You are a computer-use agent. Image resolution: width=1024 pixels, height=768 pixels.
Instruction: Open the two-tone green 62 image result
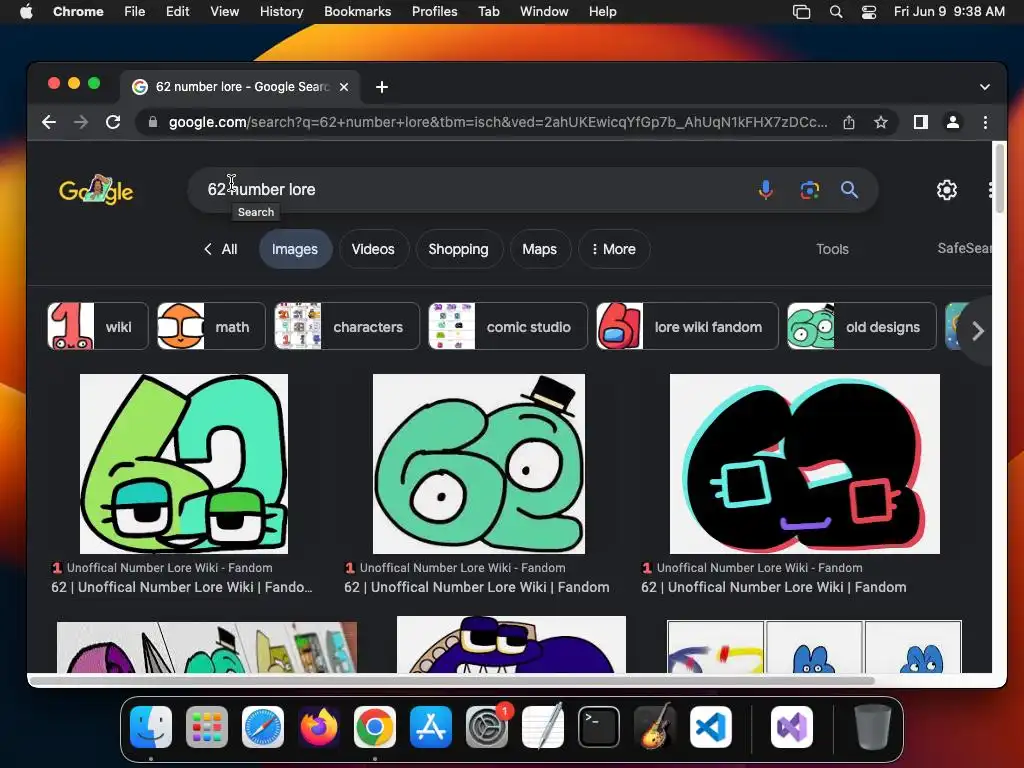tap(184, 464)
